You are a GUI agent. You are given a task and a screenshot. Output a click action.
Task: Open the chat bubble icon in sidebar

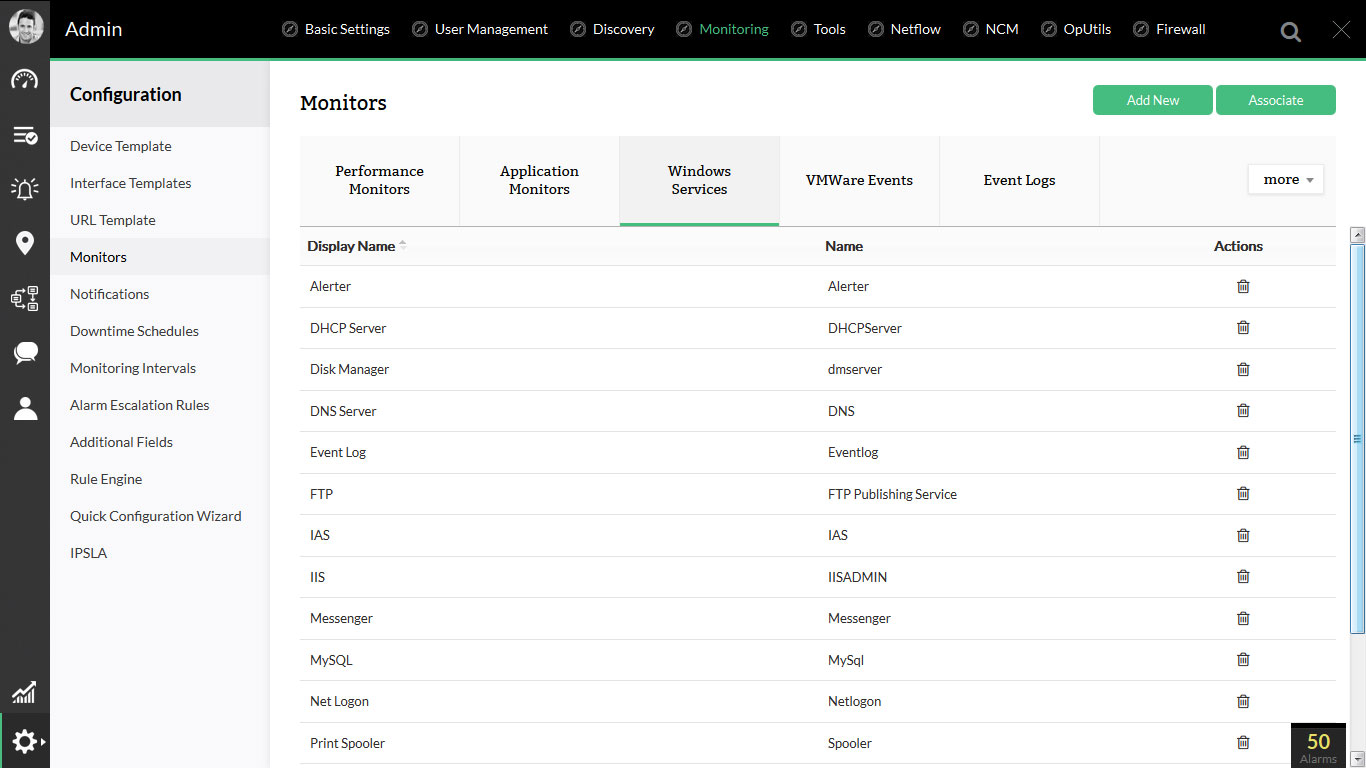pos(24,352)
